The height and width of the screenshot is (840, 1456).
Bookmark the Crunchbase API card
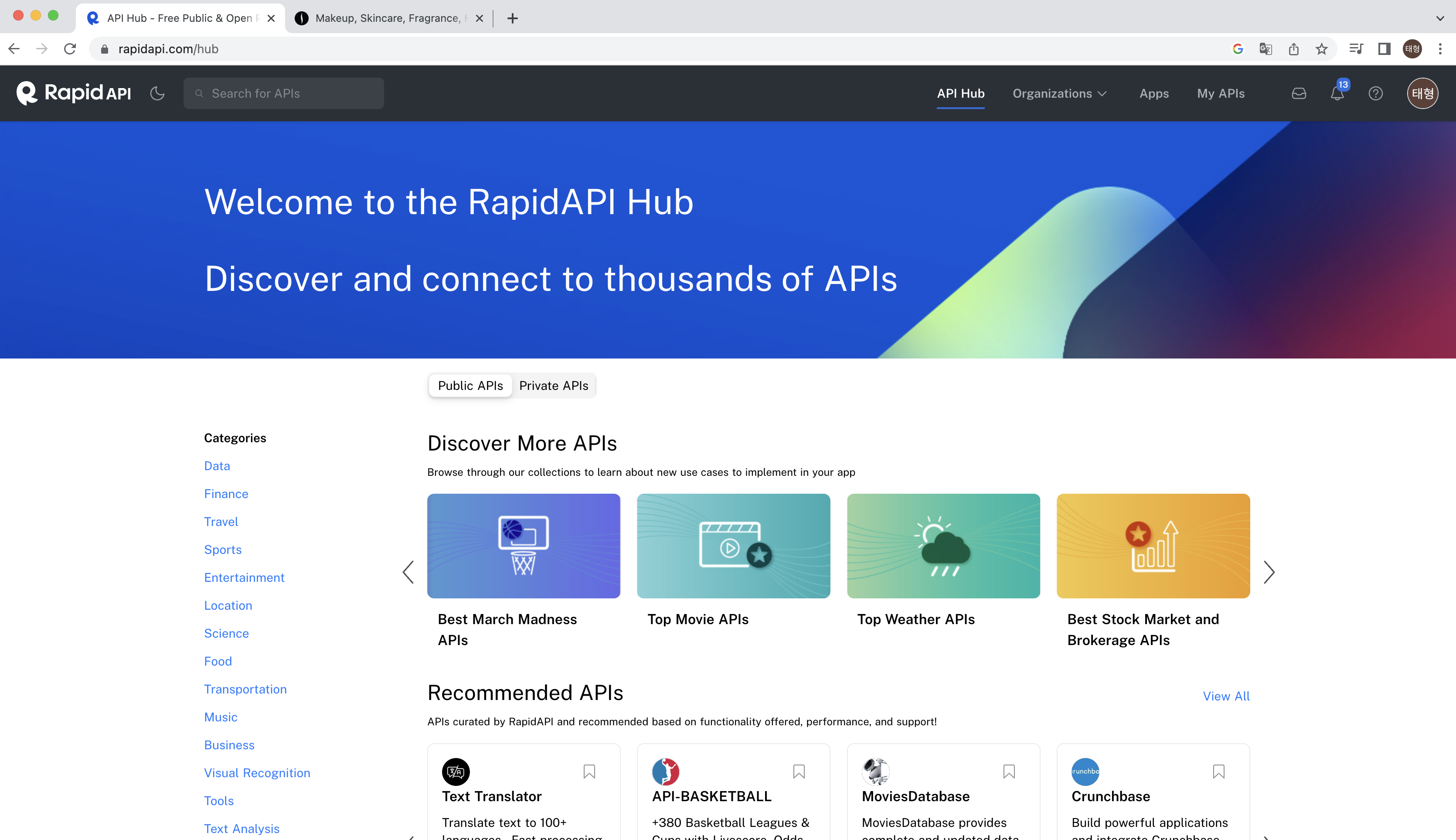[x=1218, y=772]
